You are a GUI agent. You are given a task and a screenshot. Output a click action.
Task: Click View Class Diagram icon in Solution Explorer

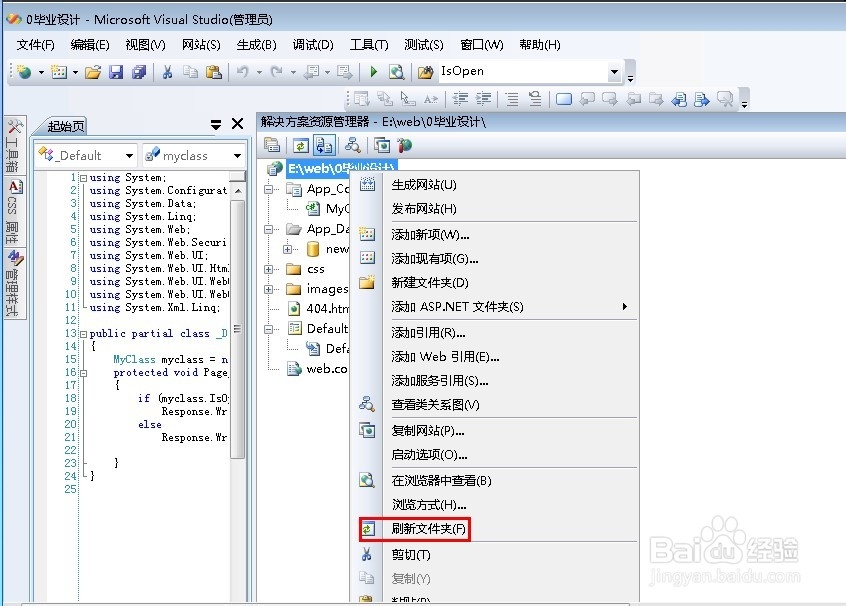(x=353, y=145)
